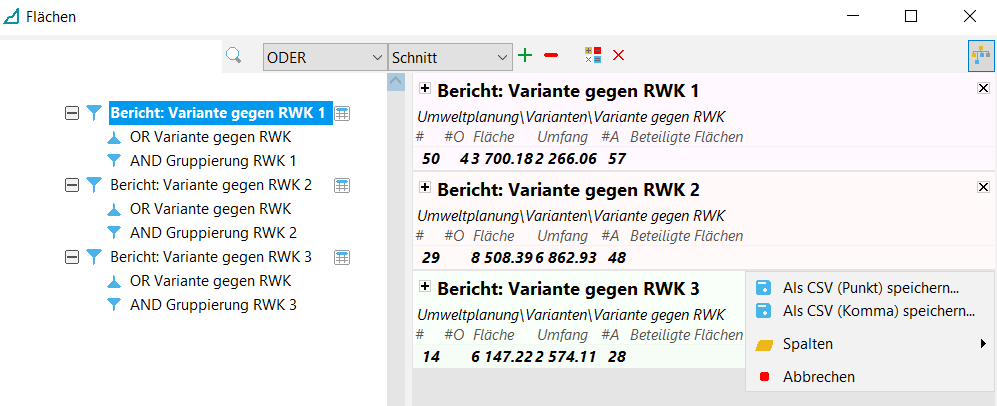Choose Als CSV (Komma) speichern
Viewport: 997px width, 406px height.
878,311
